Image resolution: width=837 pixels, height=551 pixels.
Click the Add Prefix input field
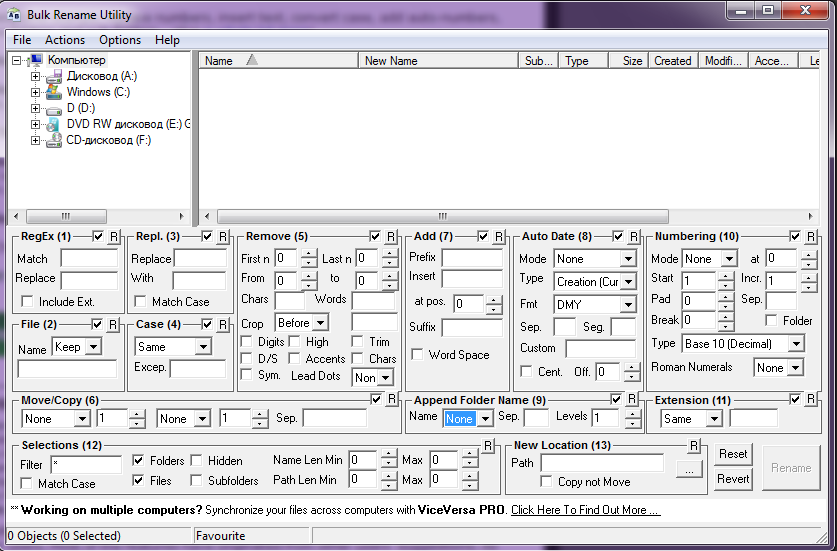[x=472, y=257]
